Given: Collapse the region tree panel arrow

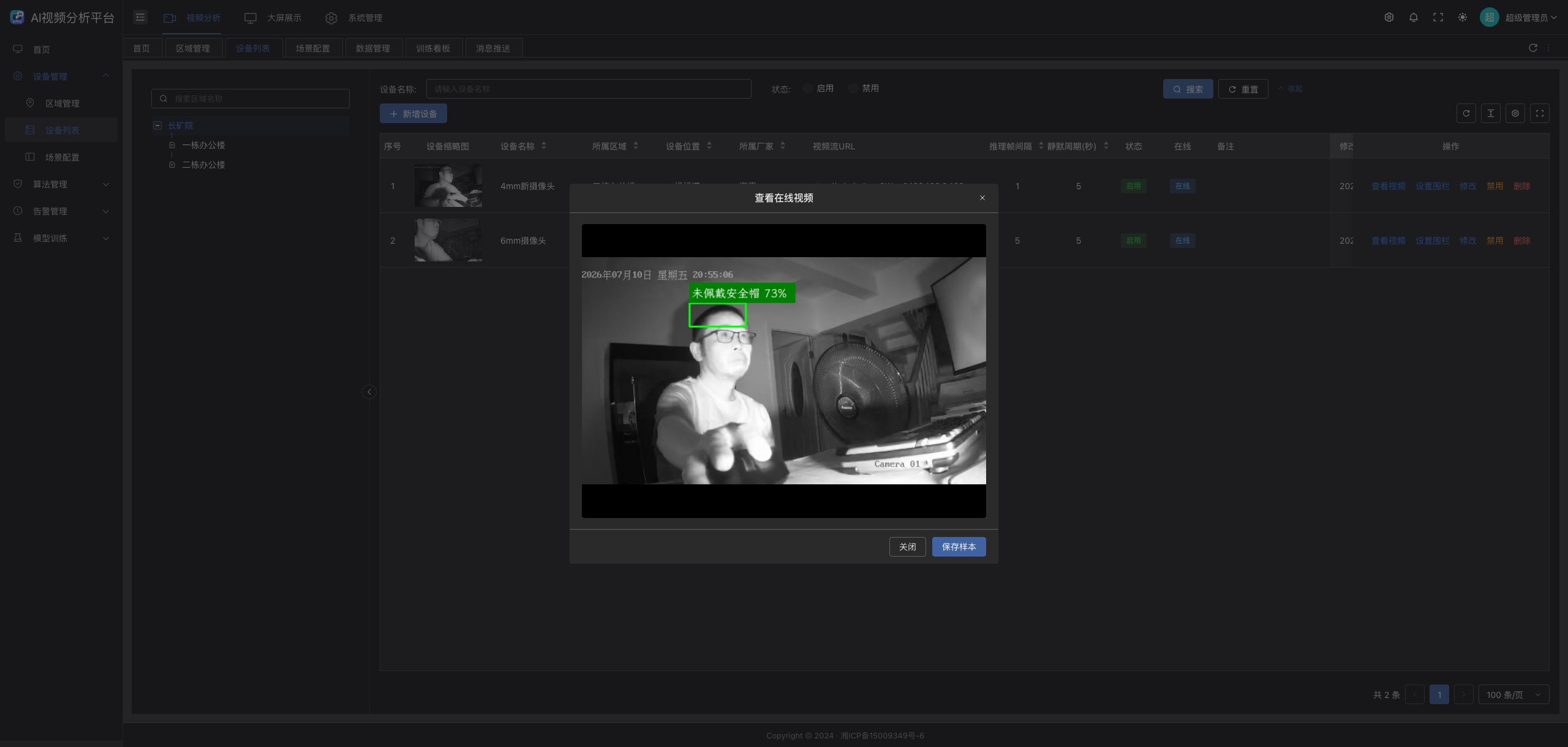Looking at the screenshot, I should [x=369, y=392].
